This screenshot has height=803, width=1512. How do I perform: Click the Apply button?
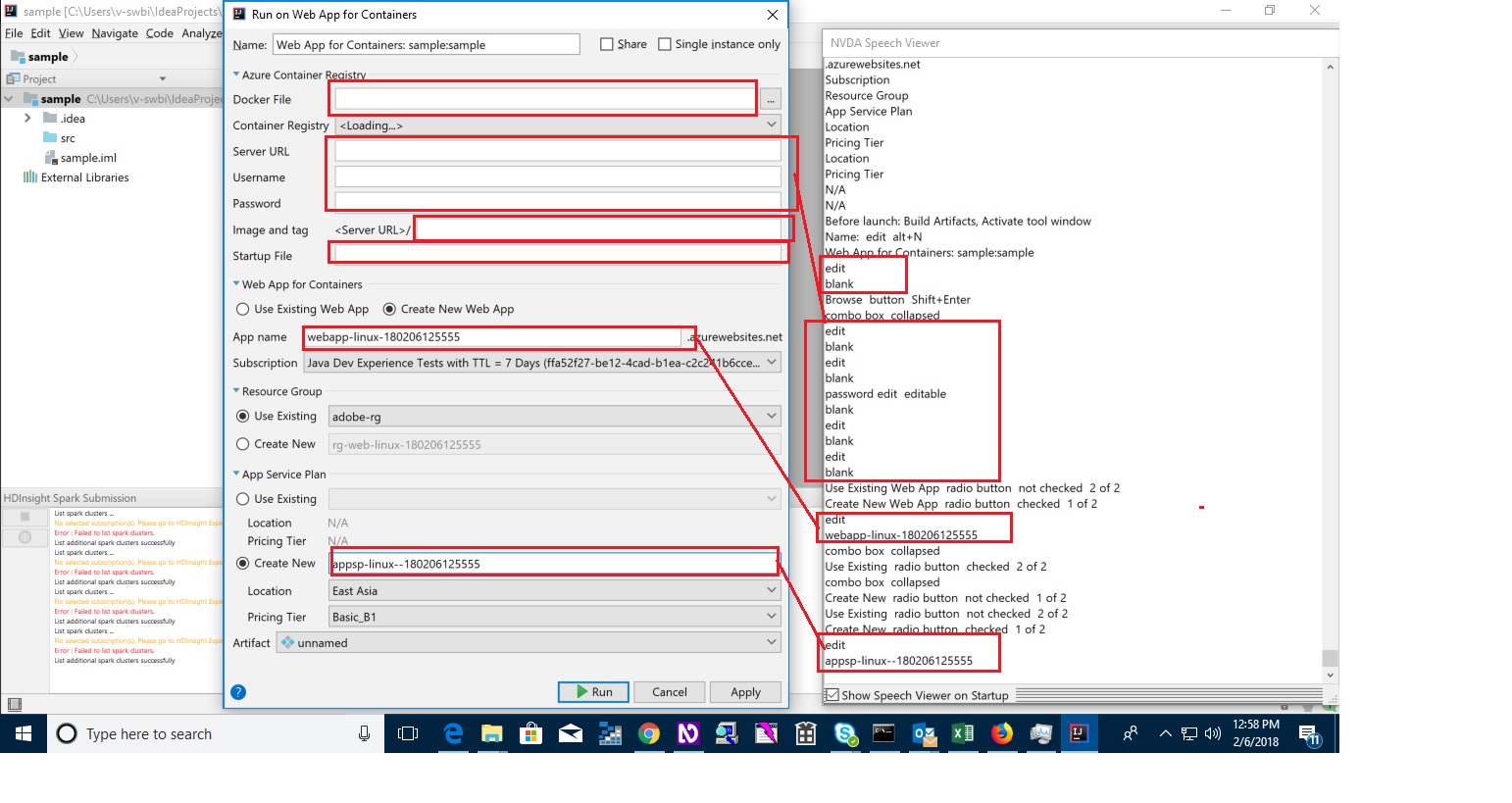745,691
